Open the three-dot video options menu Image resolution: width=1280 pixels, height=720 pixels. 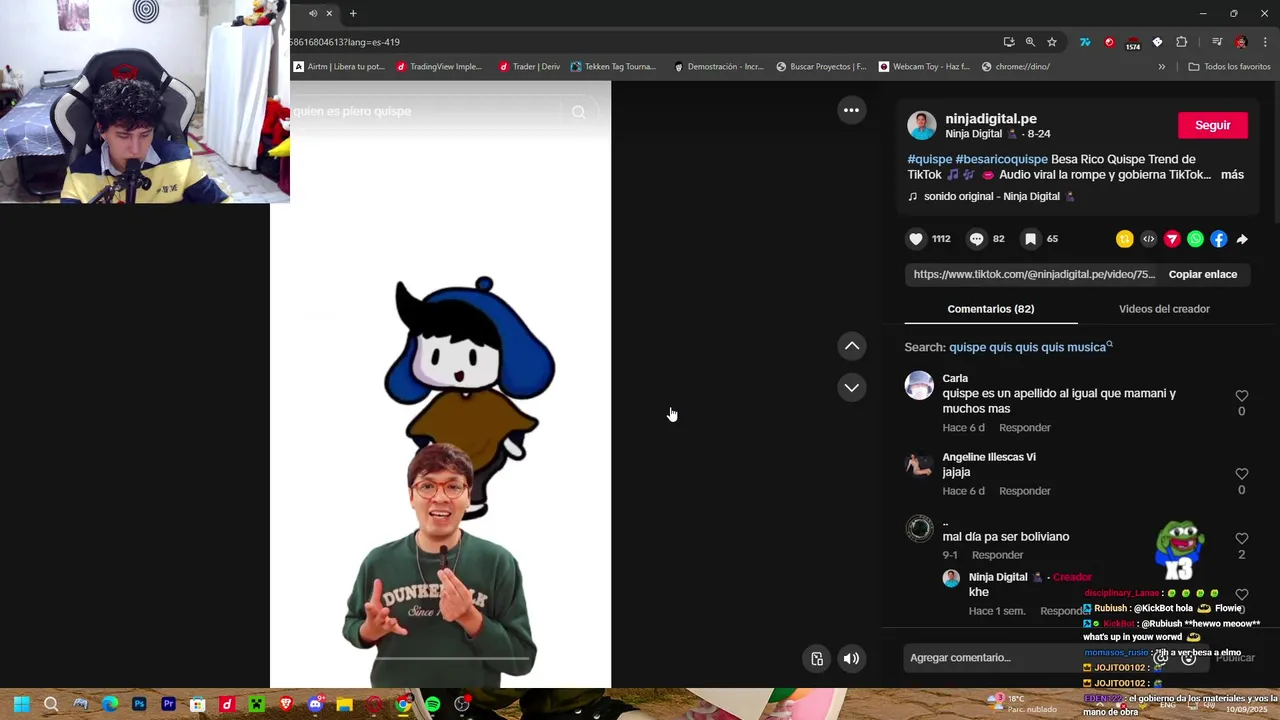click(x=851, y=110)
